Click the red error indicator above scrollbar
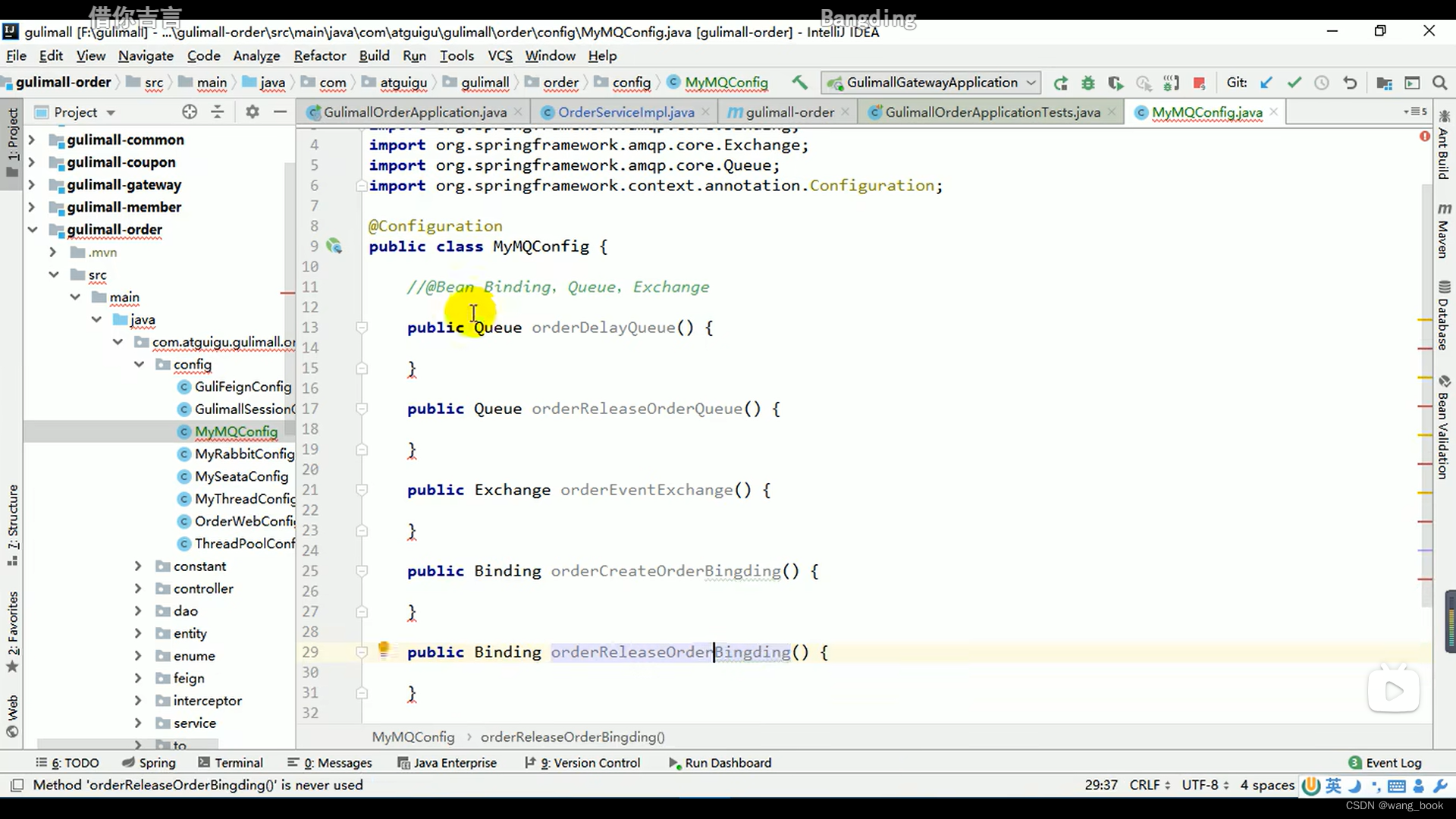The height and width of the screenshot is (819, 1456). point(1424,136)
